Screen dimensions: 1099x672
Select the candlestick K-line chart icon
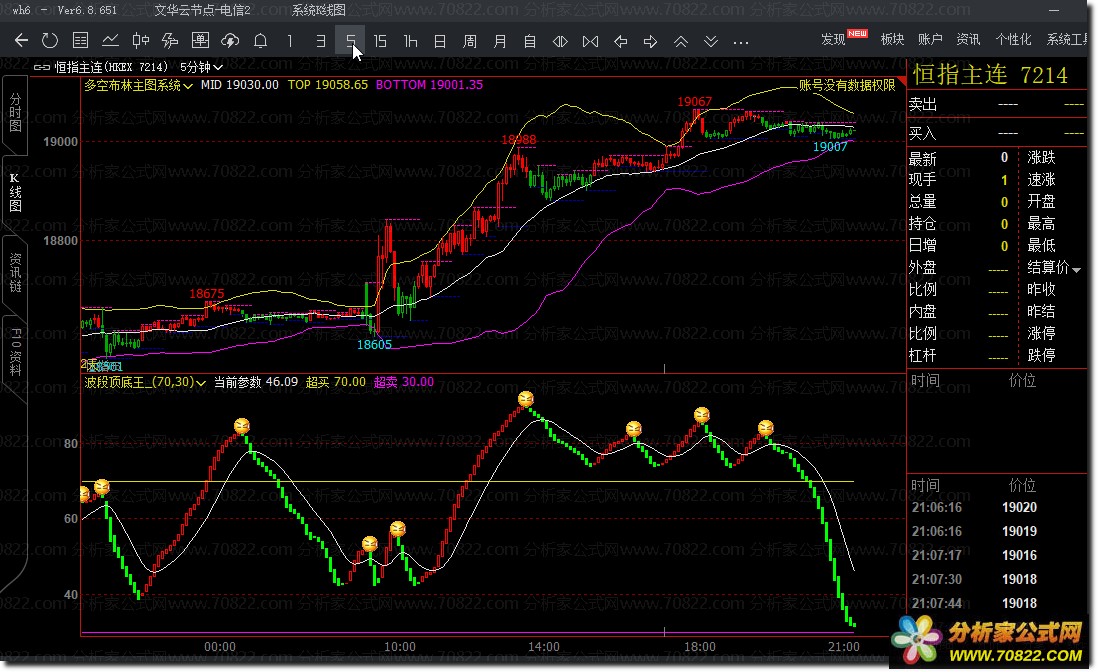coord(140,41)
